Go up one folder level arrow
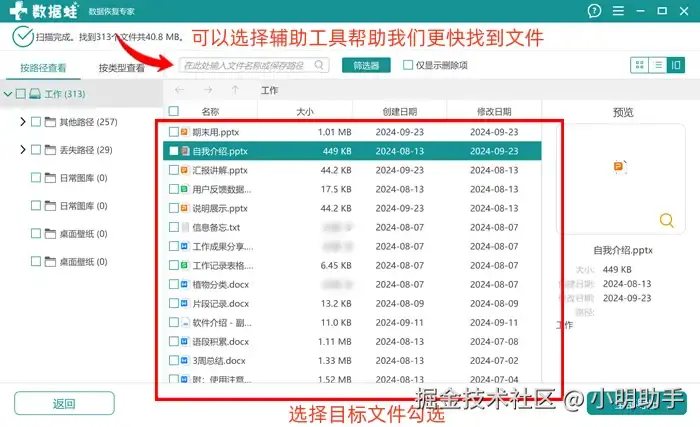Screen dimensions: 700x427 [235, 90]
